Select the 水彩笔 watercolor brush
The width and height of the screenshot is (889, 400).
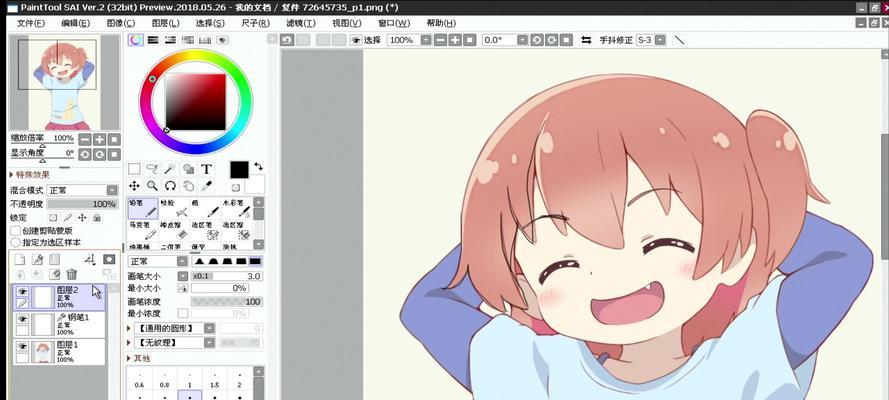pyautogui.click(x=236, y=208)
